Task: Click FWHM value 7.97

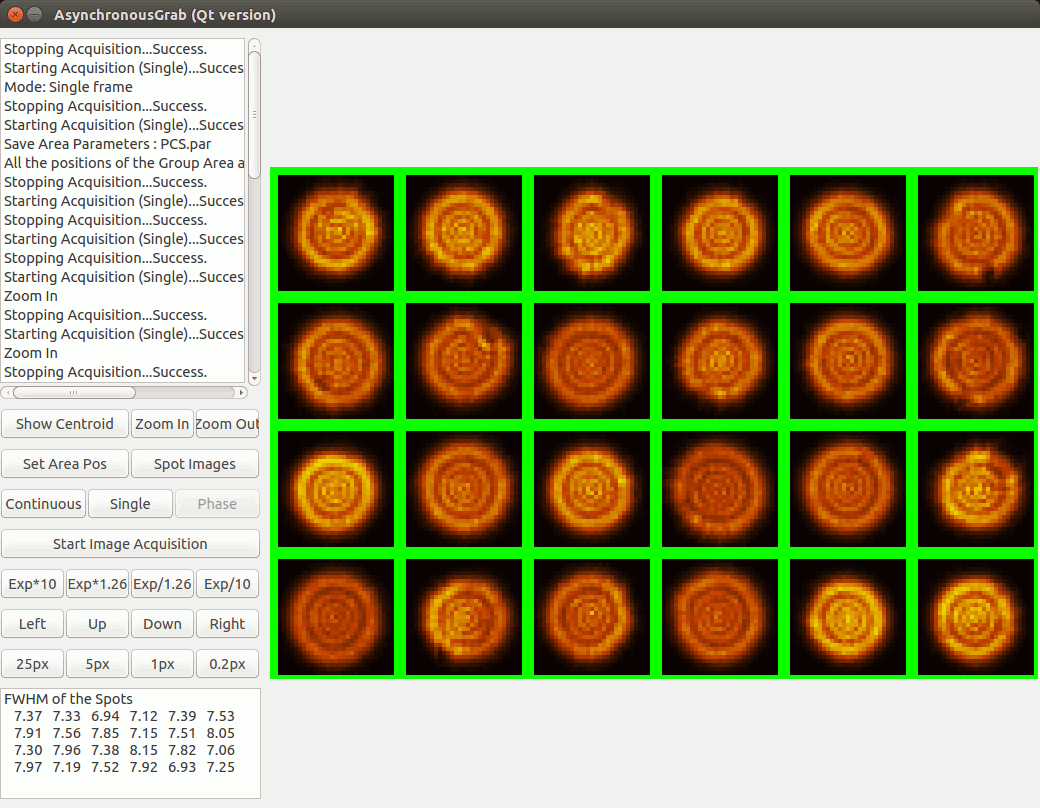Action: [x=28, y=768]
